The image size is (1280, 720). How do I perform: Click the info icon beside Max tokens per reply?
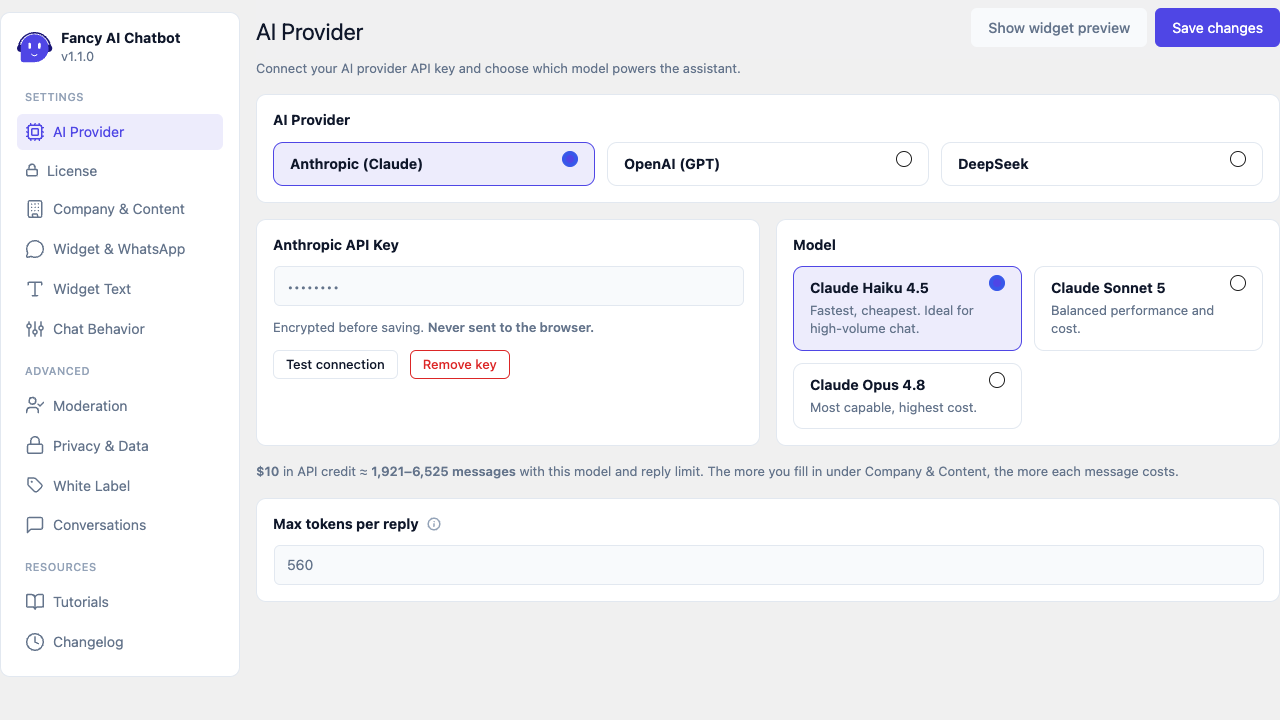(434, 524)
